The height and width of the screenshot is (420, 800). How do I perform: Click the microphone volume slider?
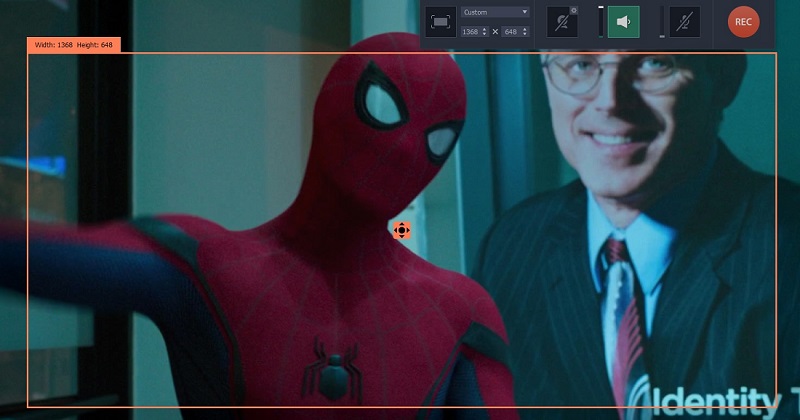662,22
